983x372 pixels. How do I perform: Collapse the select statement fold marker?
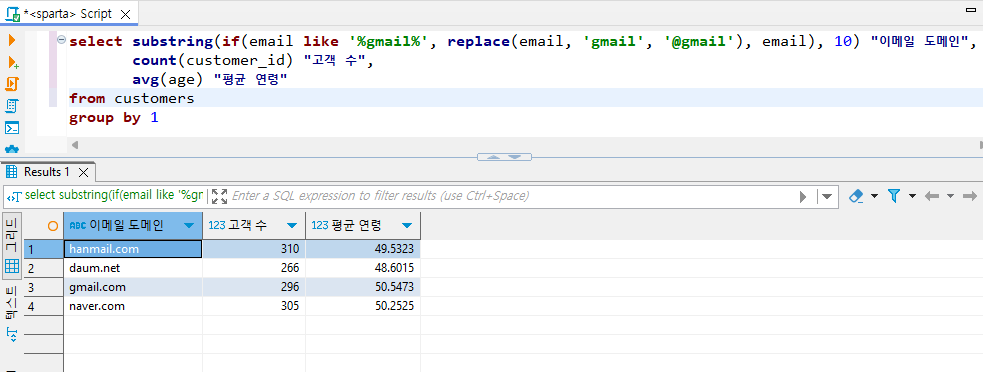tap(61, 40)
